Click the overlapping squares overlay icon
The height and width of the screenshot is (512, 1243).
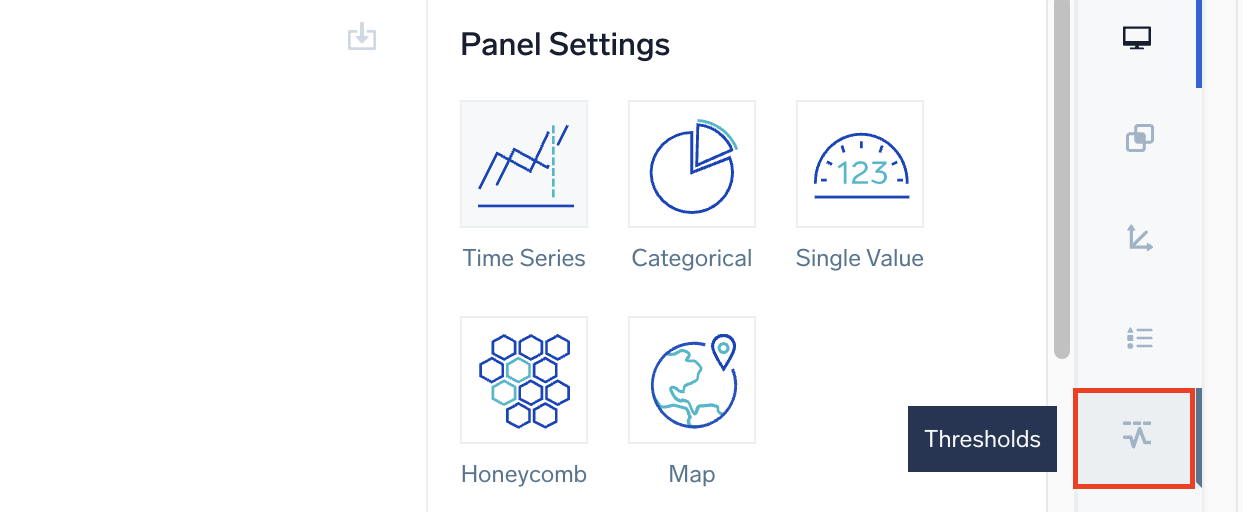[1139, 138]
